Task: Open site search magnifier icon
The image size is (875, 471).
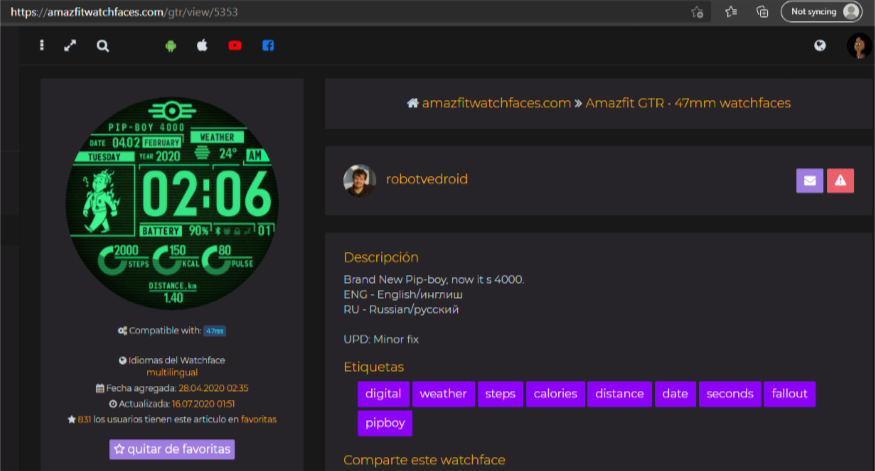Action: 103,46
